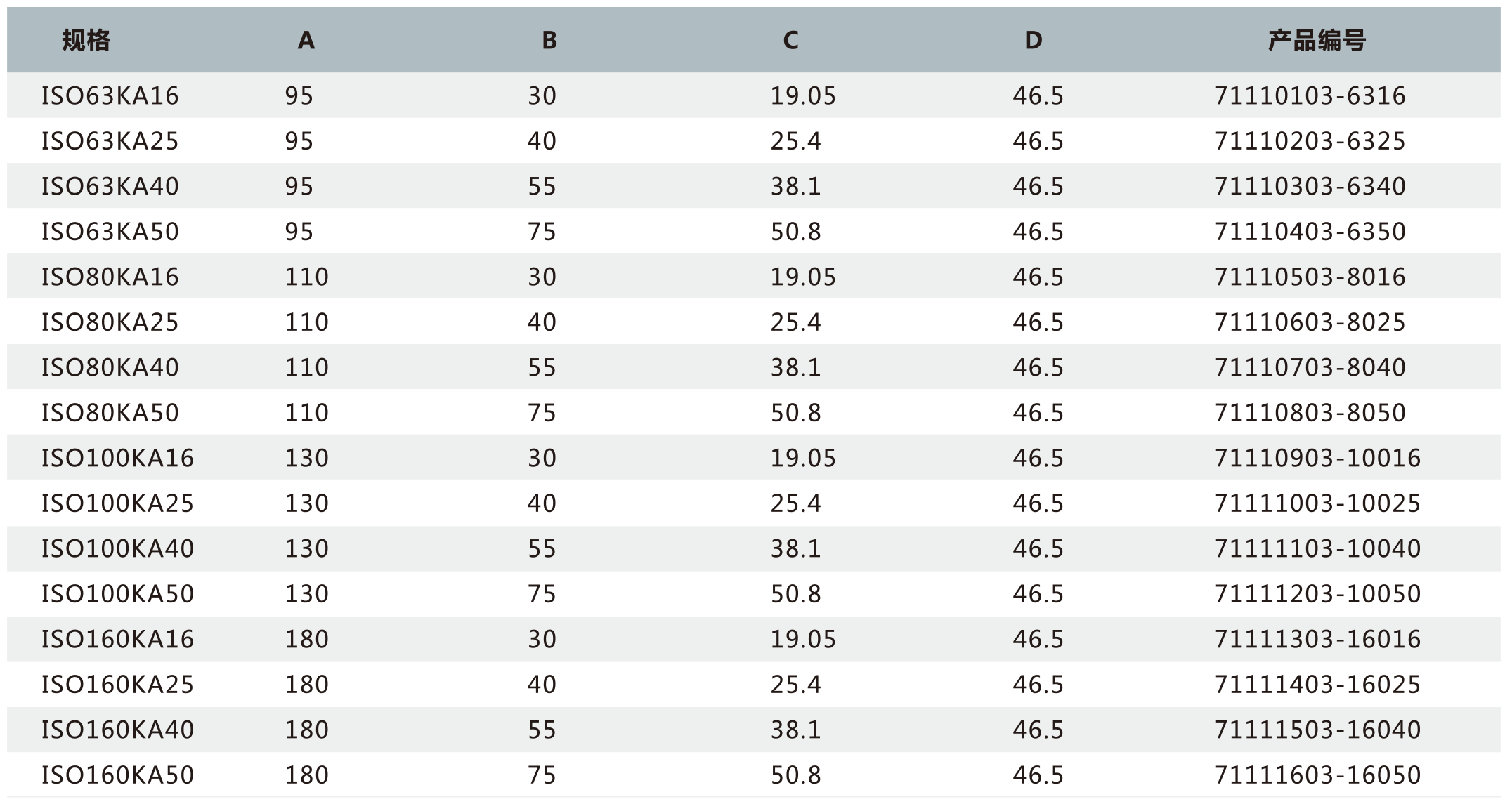The image size is (1512, 804).
Task: Select product number 71111403-16025
Action: click(x=1317, y=685)
